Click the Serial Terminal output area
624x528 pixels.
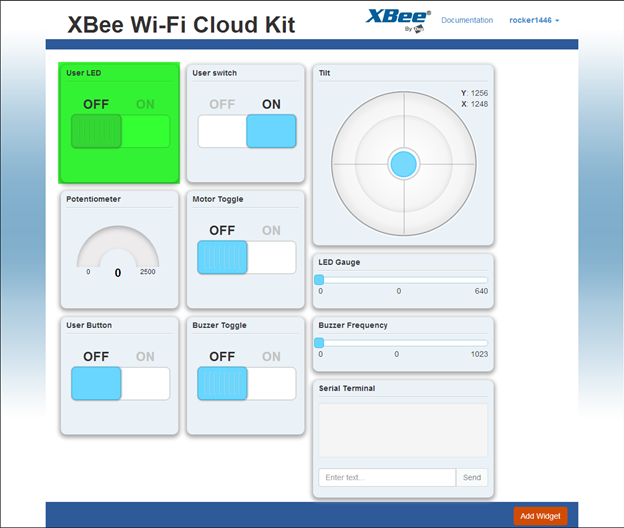pyautogui.click(x=403, y=430)
